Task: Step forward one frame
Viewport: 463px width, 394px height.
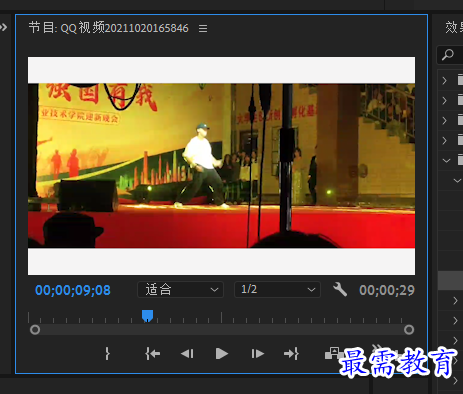Action: 257,354
